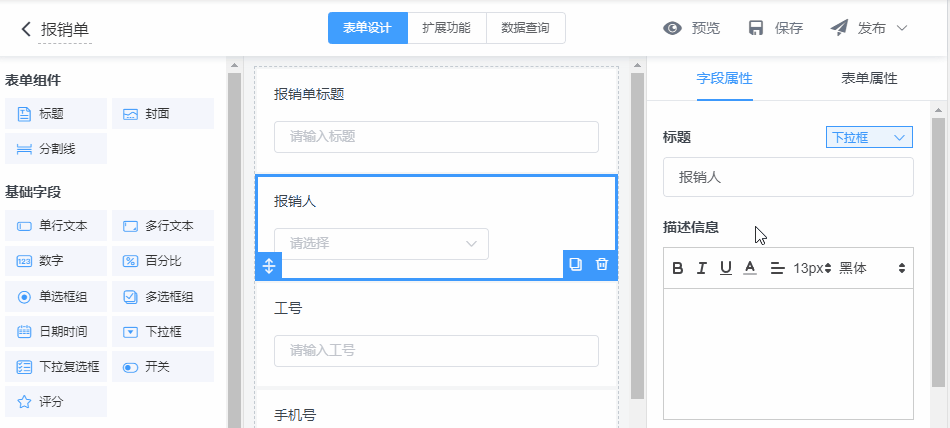Click the 发布 paper plane icon
The width and height of the screenshot is (950, 428).
click(x=839, y=28)
